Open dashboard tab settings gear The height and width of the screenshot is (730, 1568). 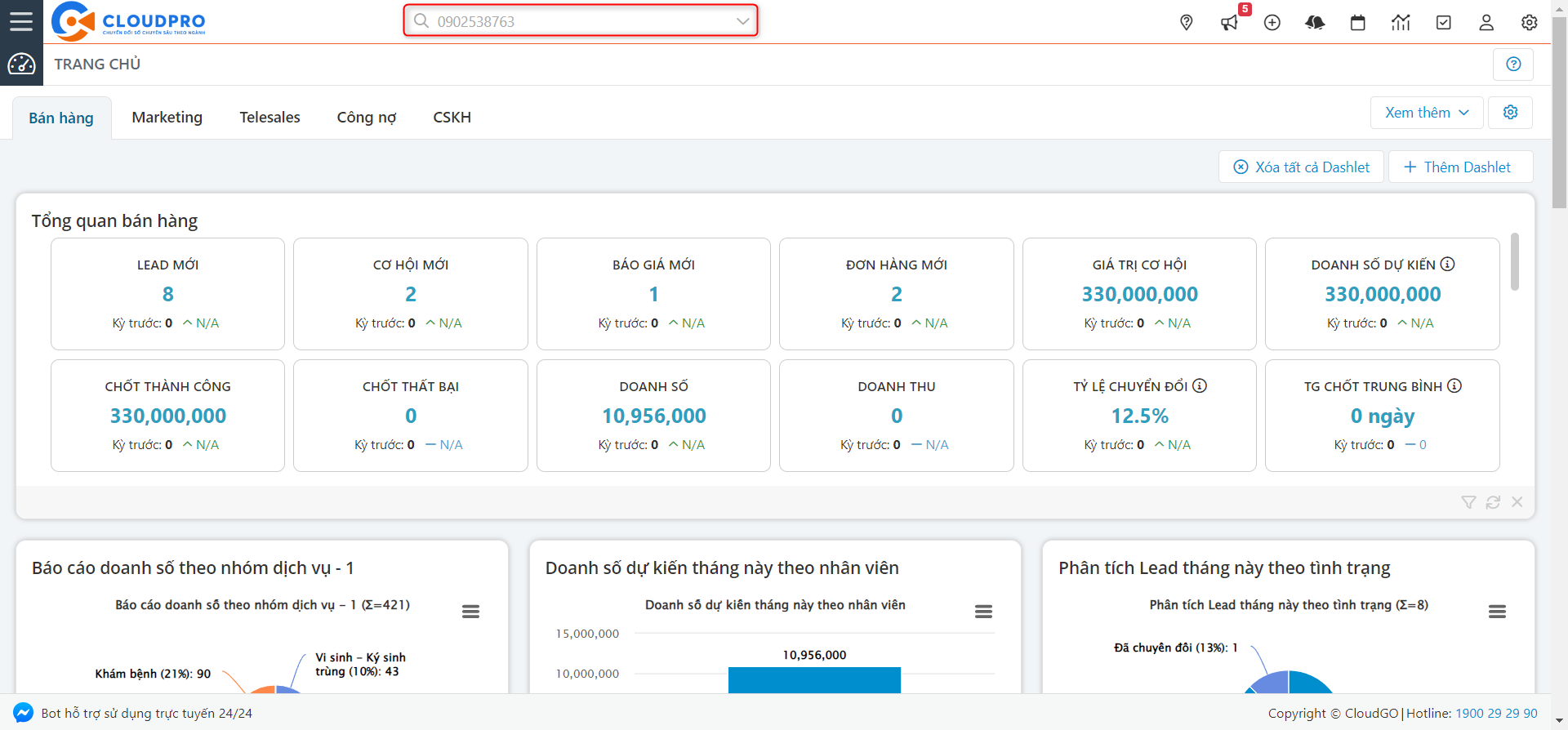pos(1511,113)
